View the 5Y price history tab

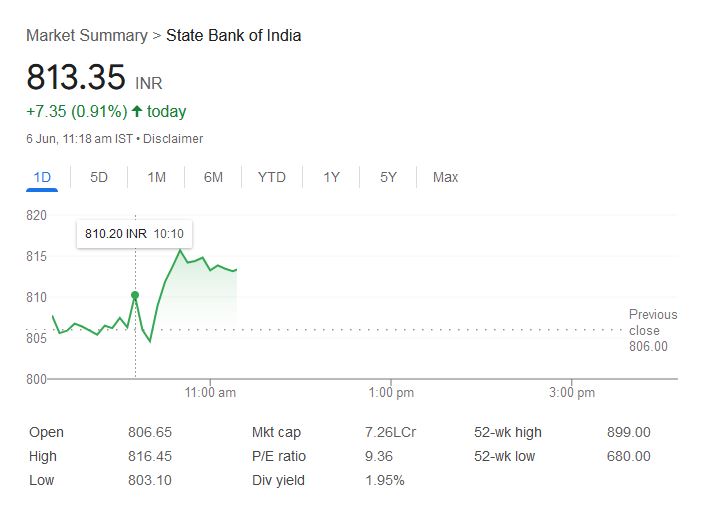(x=388, y=177)
